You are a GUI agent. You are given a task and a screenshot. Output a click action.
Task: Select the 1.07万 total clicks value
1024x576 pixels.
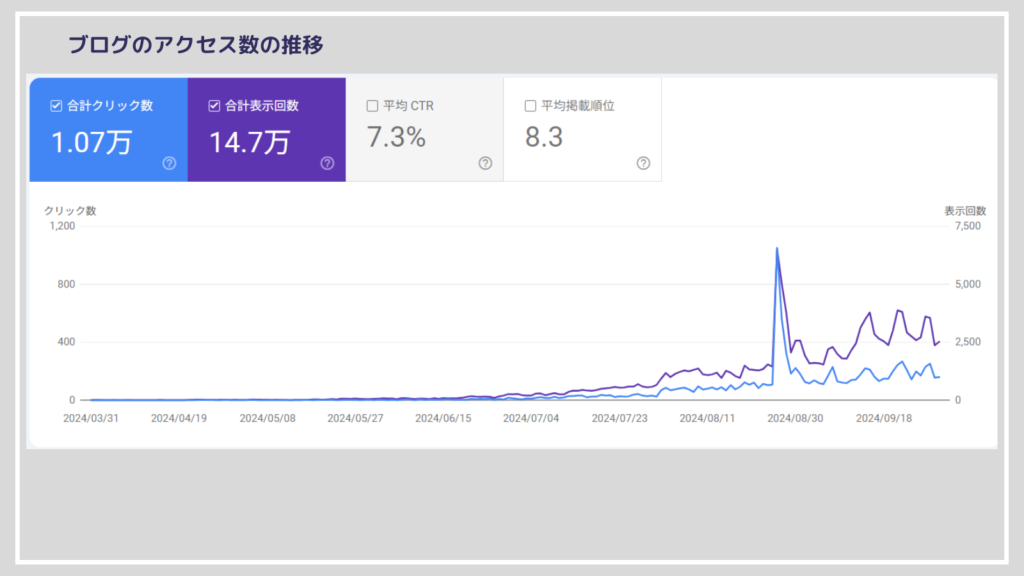pyautogui.click(x=91, y=142)
